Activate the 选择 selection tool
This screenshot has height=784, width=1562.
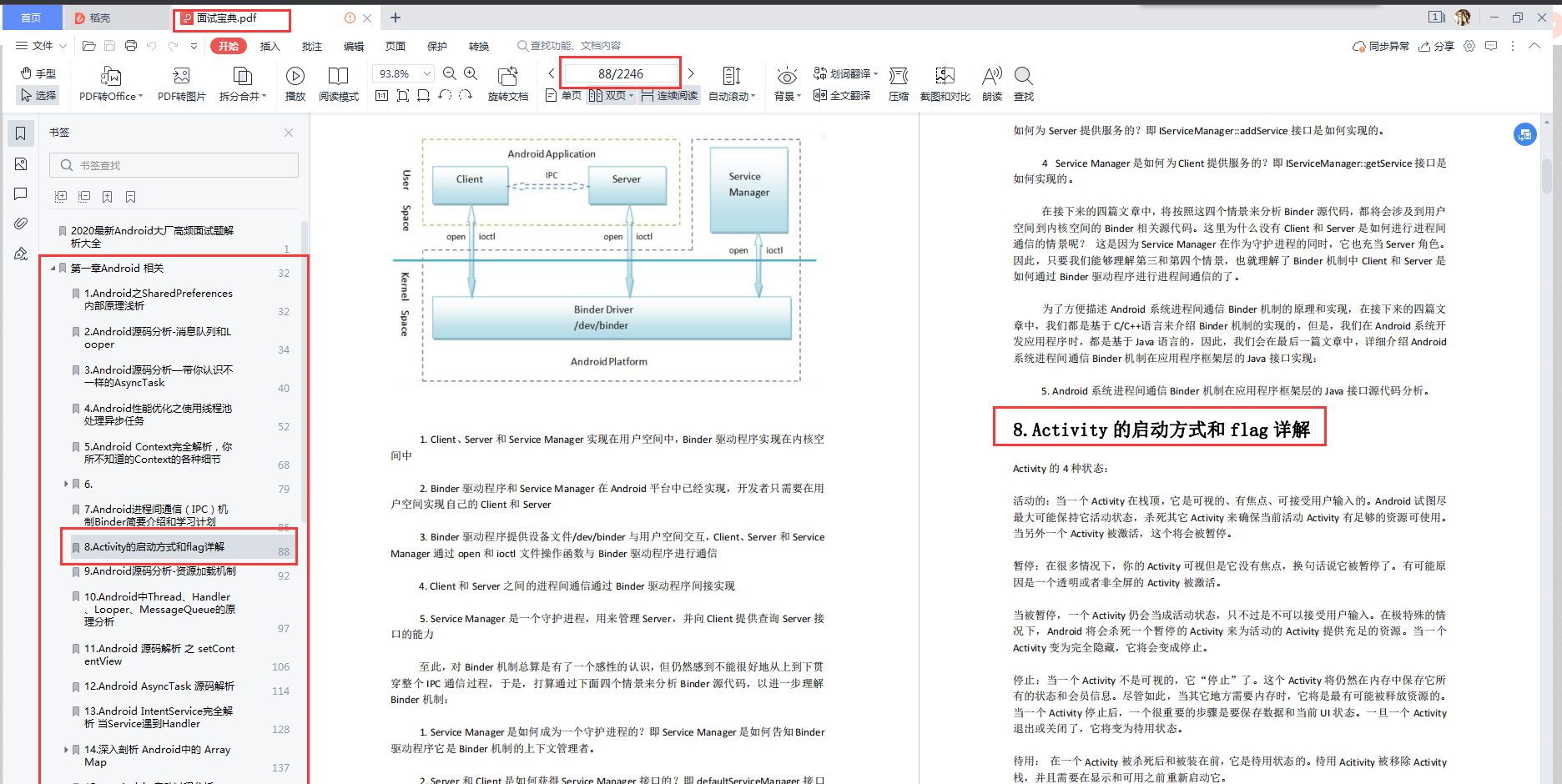click(x=38, y=95)
